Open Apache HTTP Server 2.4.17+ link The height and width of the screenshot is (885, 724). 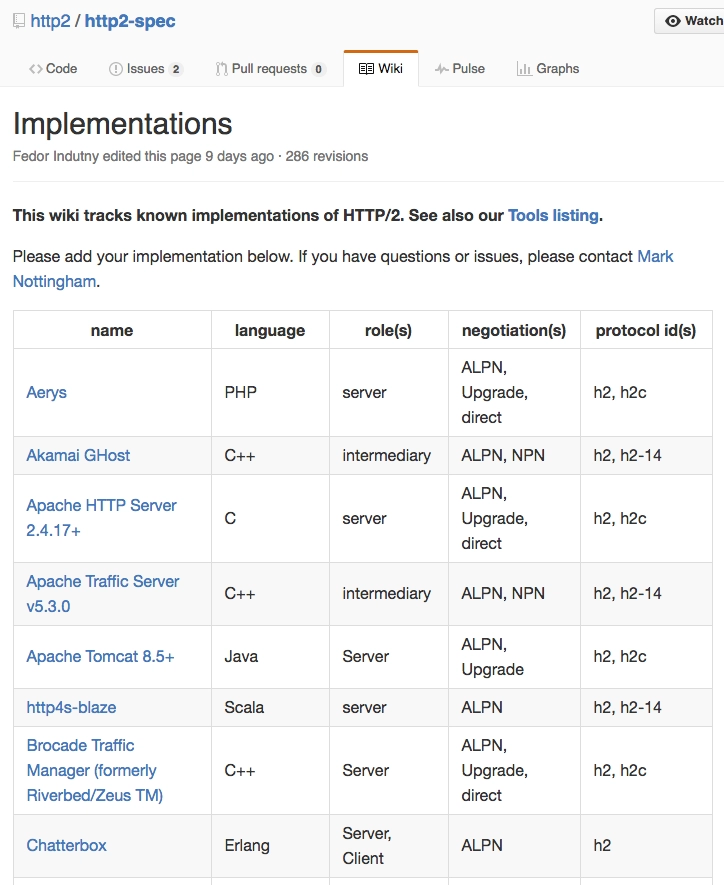coord(102,518)
